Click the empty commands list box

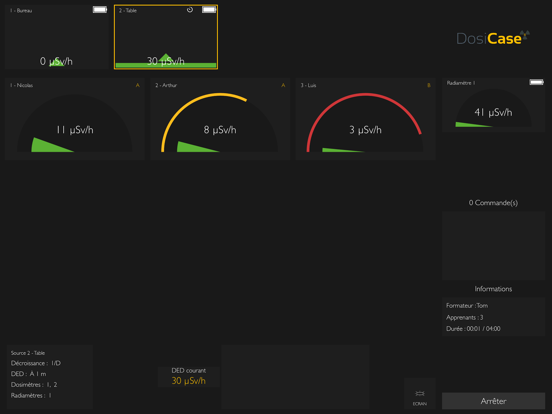[x=493, y=246]
